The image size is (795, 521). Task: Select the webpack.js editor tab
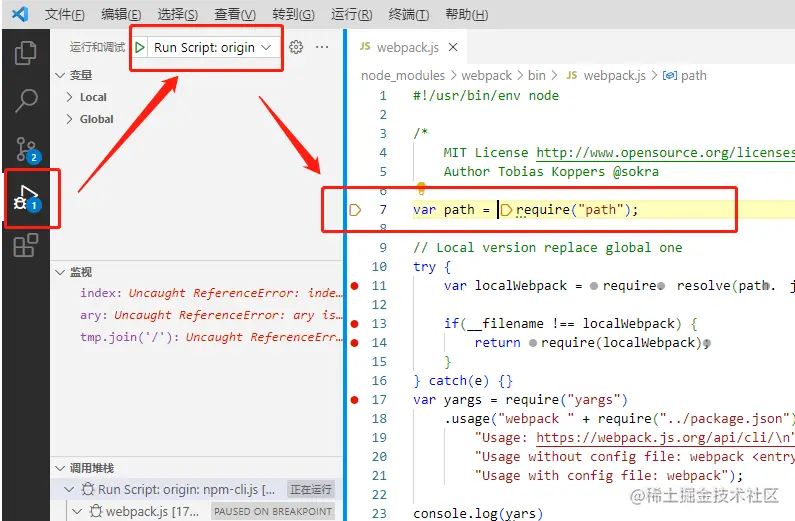(x=408, y=47)
